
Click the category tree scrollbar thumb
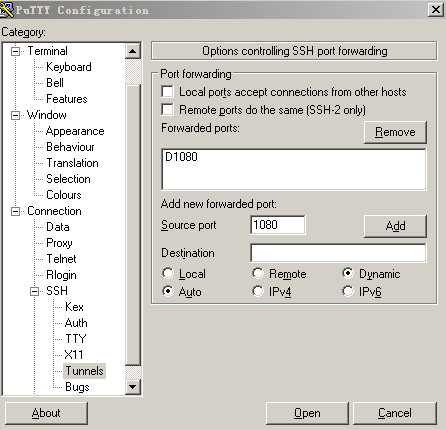tap(133, 224)
